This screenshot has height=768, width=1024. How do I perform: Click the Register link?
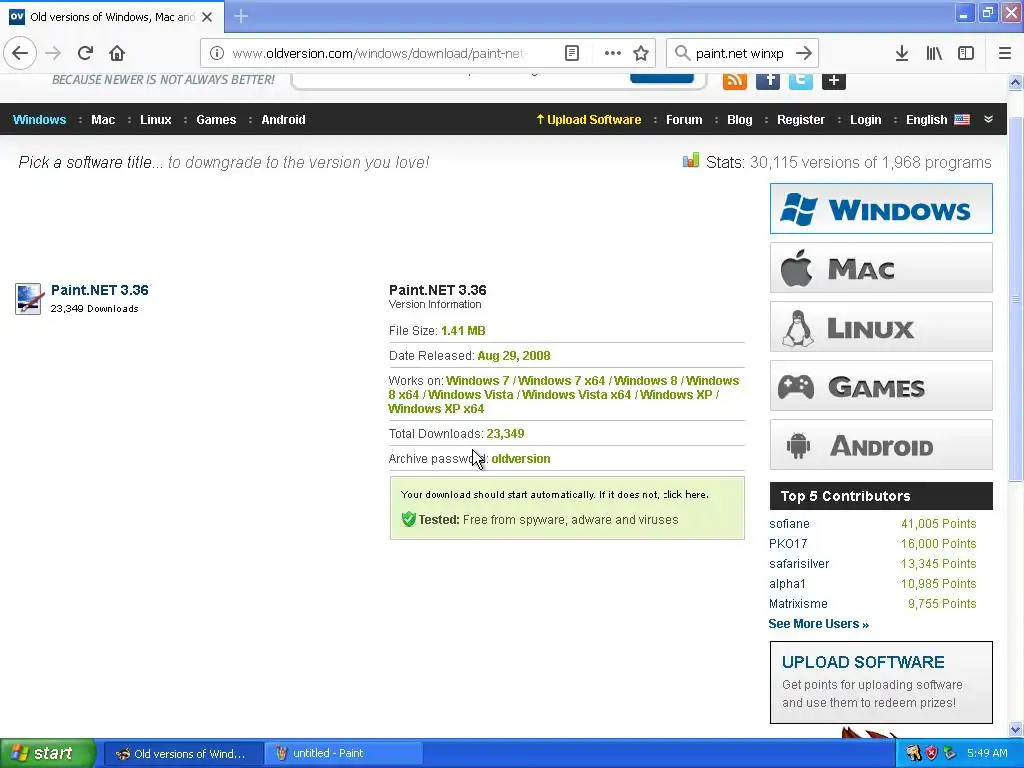tap(801, 120)
